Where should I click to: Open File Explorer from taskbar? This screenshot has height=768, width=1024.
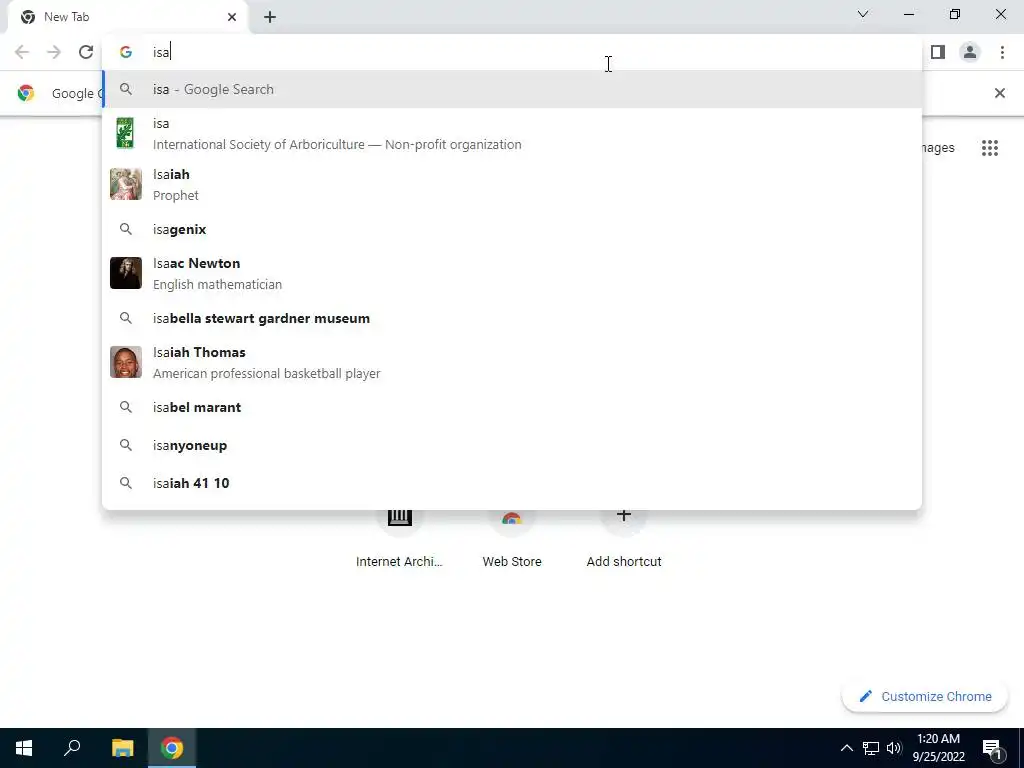coord(122,748)
